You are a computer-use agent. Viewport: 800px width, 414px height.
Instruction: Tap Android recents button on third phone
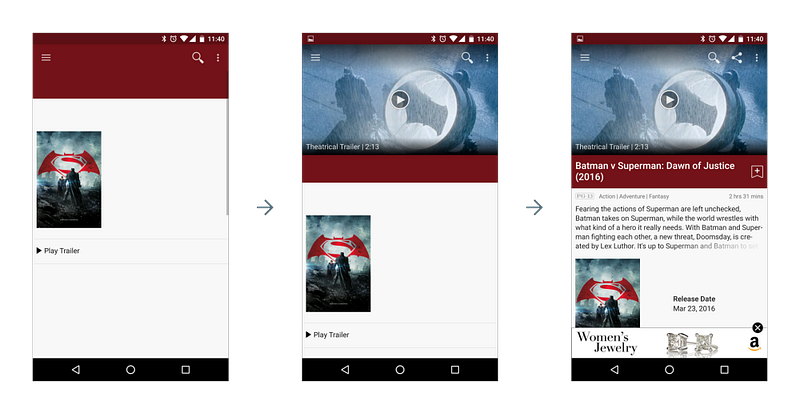[724, 370]
